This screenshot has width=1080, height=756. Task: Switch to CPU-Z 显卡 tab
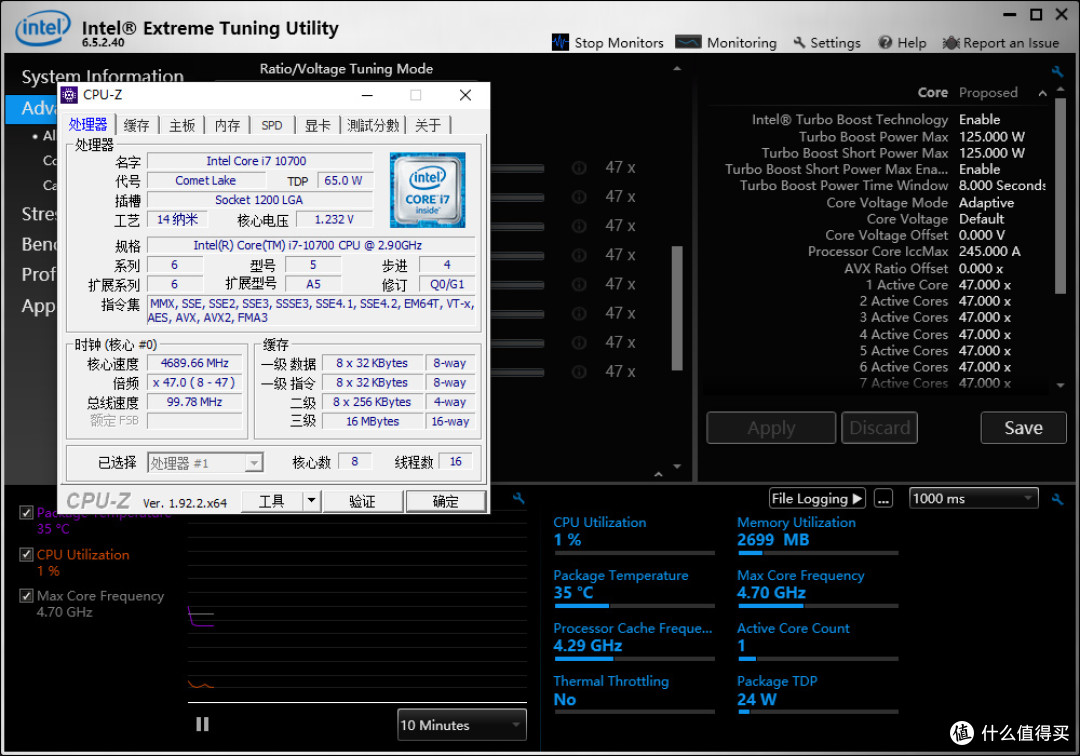coord(318,125)
